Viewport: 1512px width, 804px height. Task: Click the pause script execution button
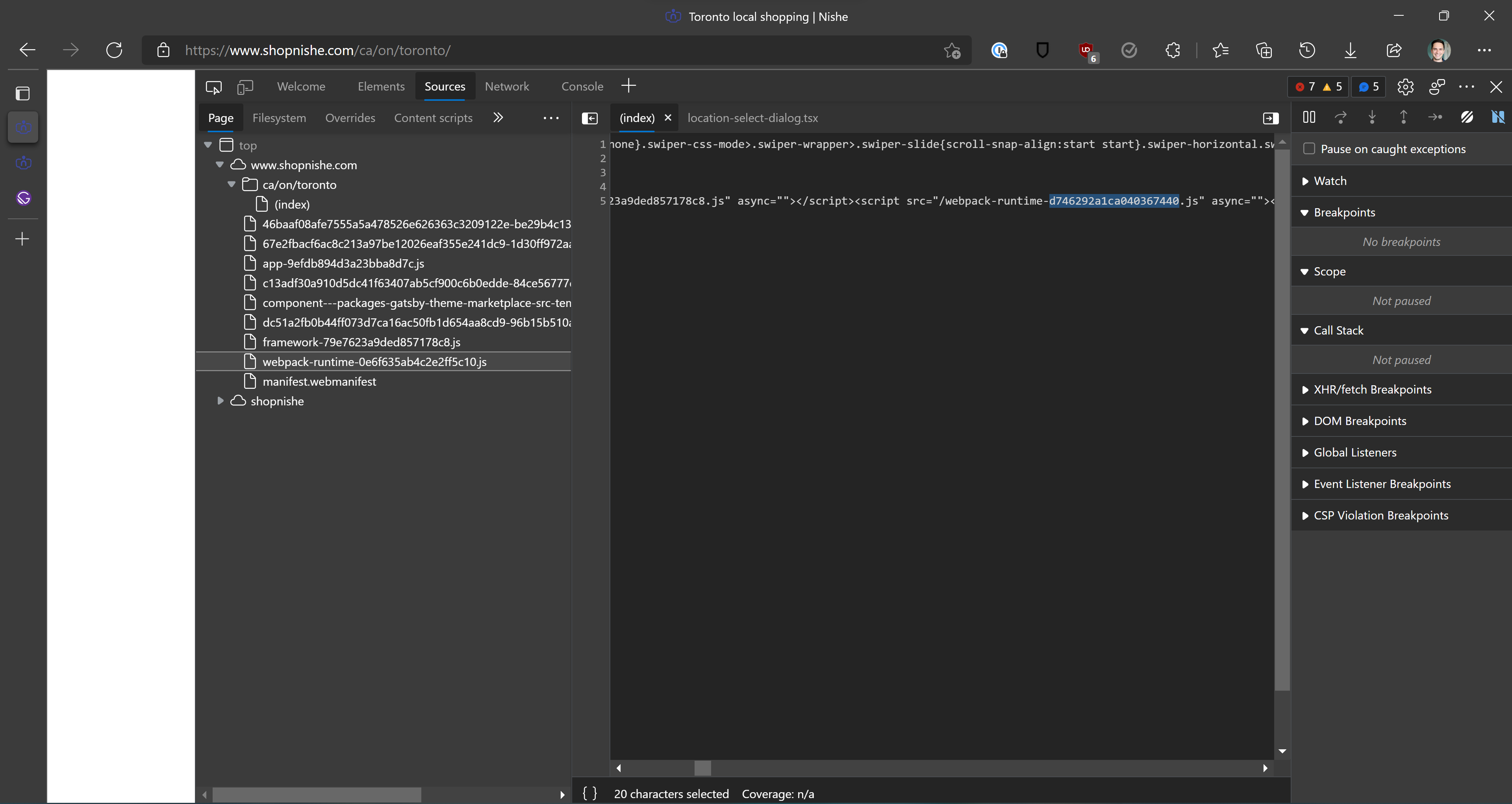1309,117
